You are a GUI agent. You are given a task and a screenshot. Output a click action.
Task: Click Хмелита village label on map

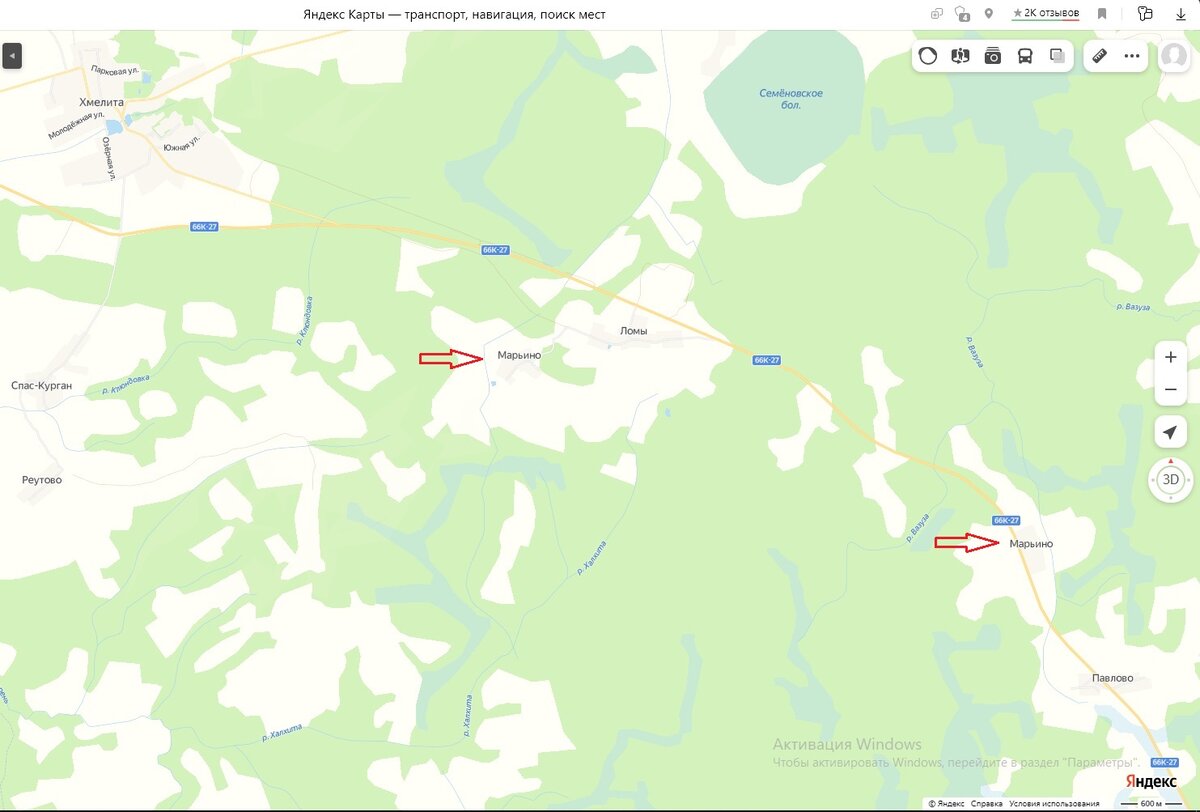point(100,102)
